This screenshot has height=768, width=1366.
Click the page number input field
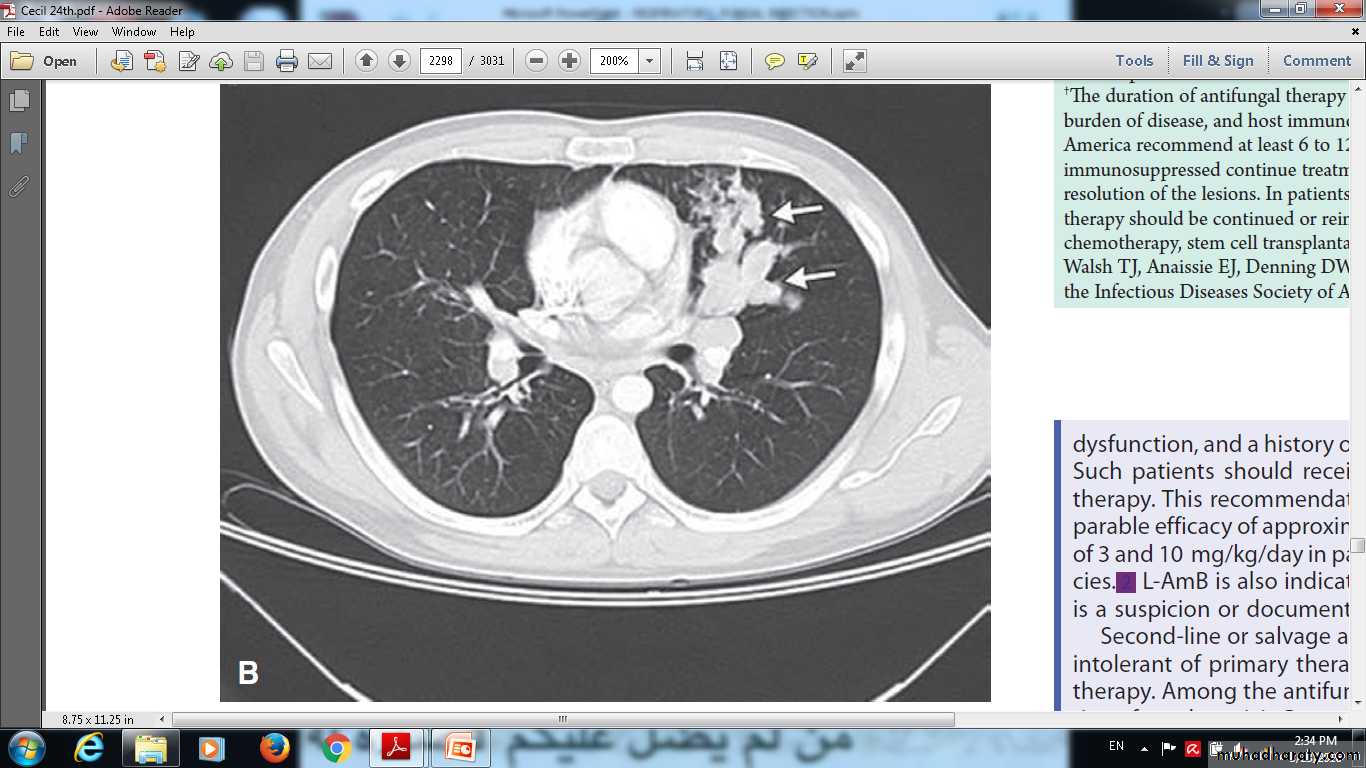coord(440,61)
